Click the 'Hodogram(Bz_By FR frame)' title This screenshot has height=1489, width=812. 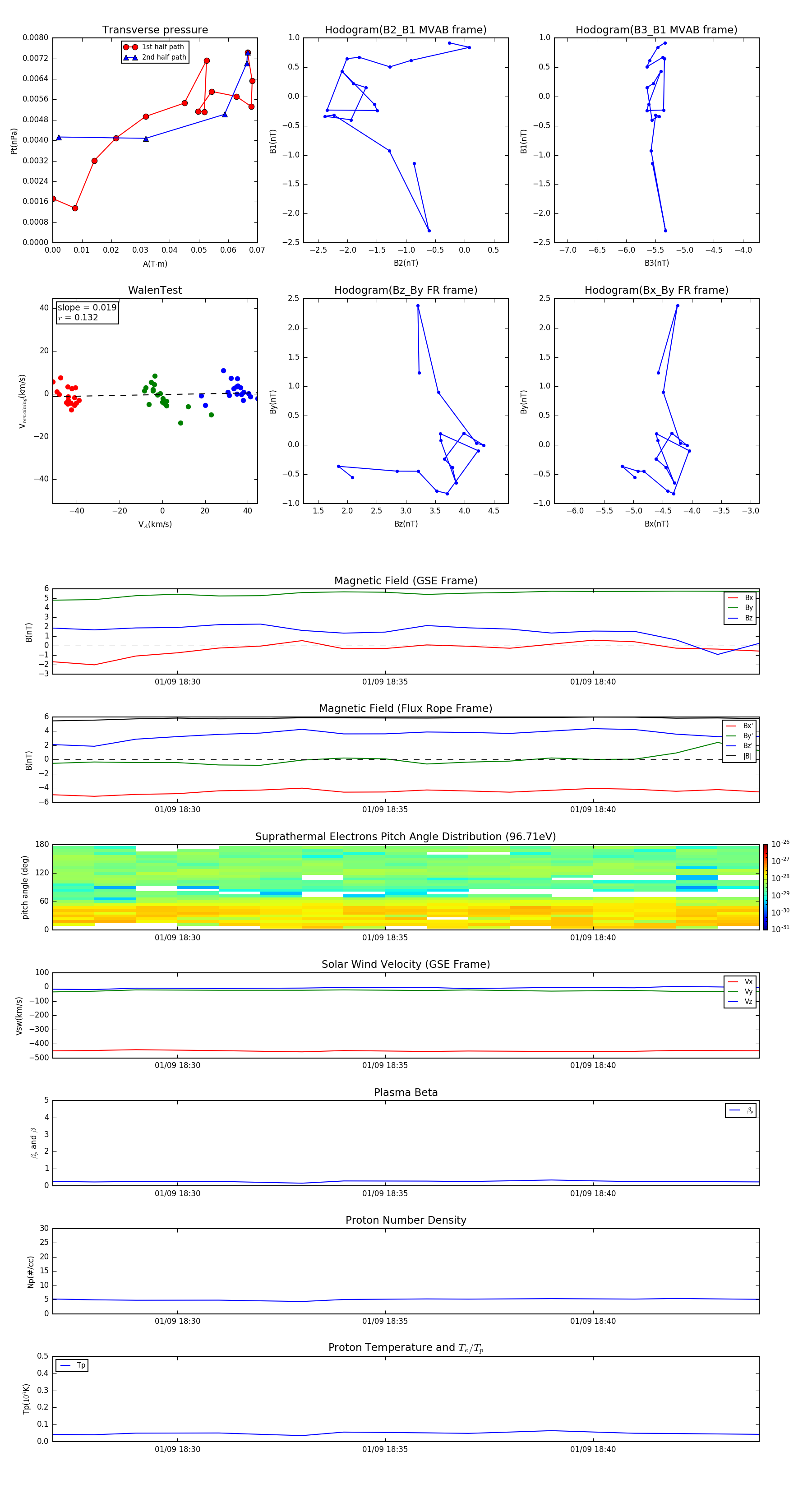tap(406, 290)
